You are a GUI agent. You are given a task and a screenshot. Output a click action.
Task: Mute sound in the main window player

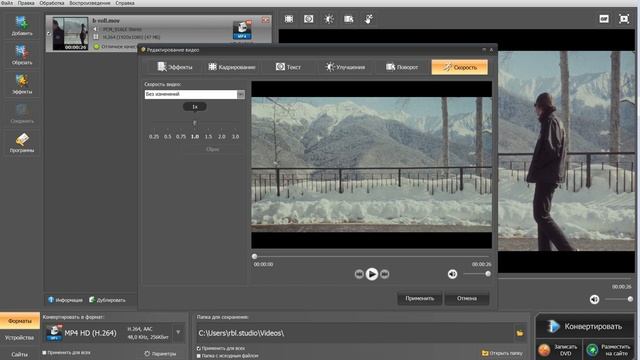[594, 299]
